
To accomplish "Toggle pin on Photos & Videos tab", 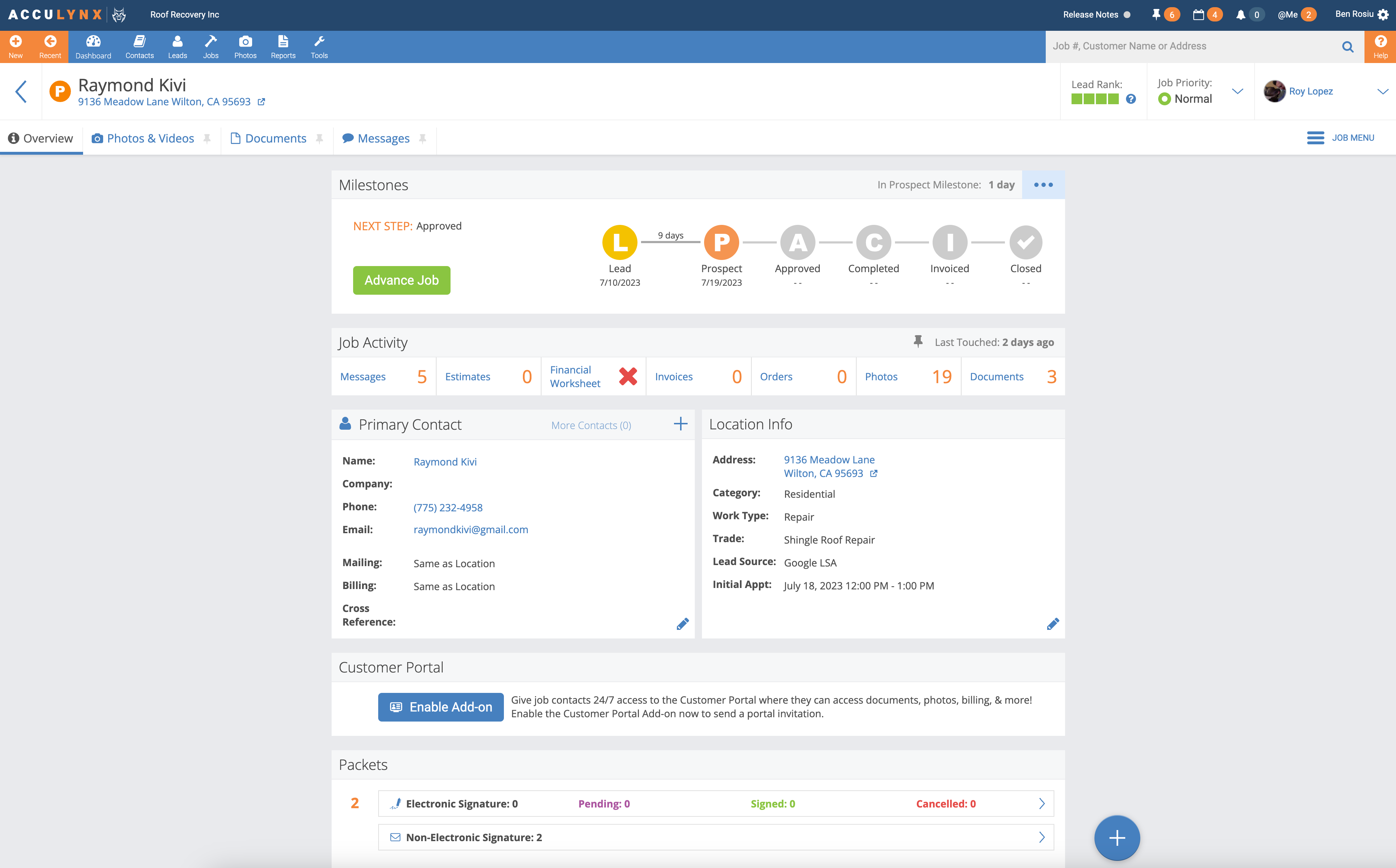I will (207, 138).
